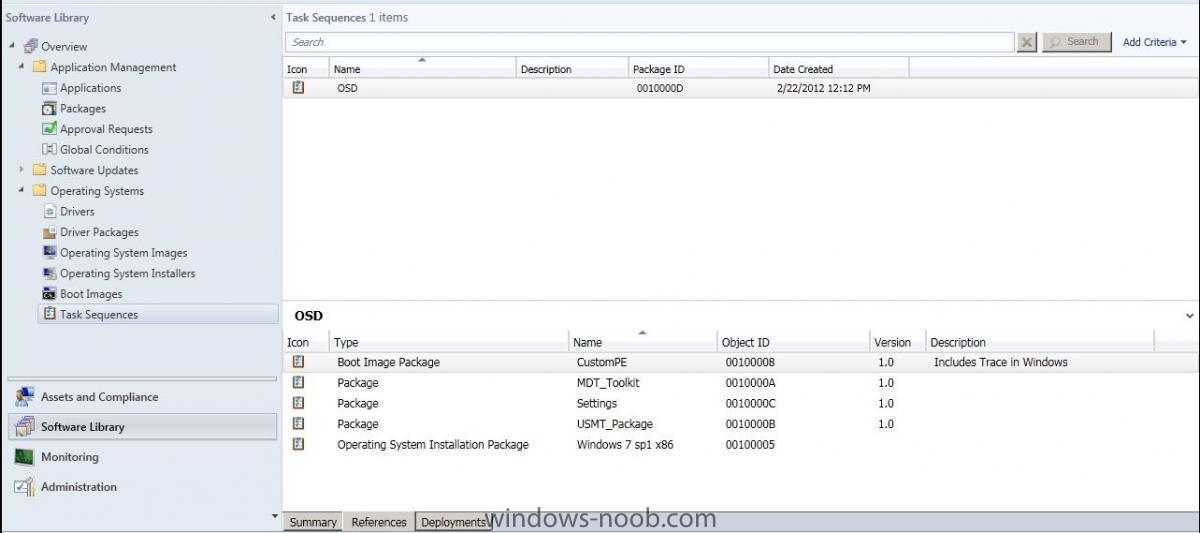The height and width of the screenshot is (533, 1200).
Task: Click the Assets and Compliance workspace icon
Action: click(x=24, y=396)
